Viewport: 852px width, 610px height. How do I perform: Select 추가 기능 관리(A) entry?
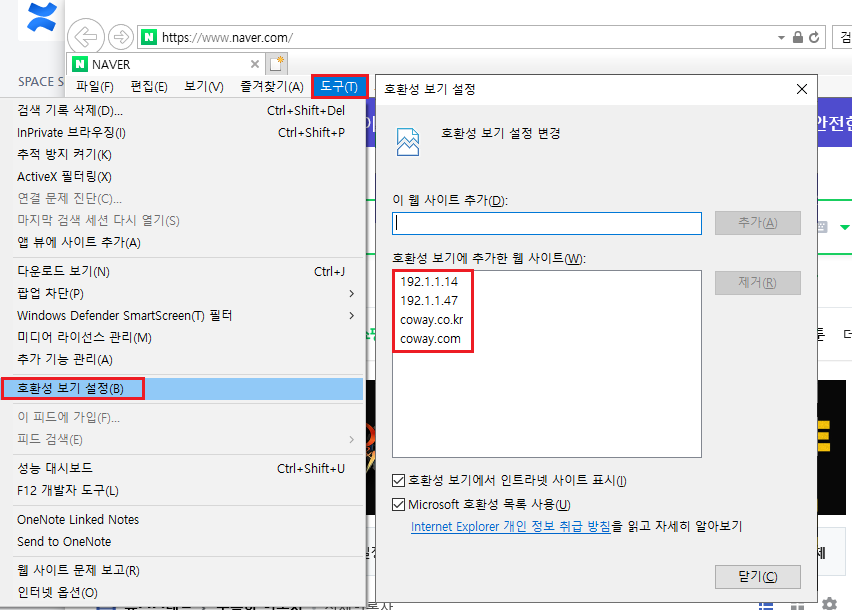[182, 360]
